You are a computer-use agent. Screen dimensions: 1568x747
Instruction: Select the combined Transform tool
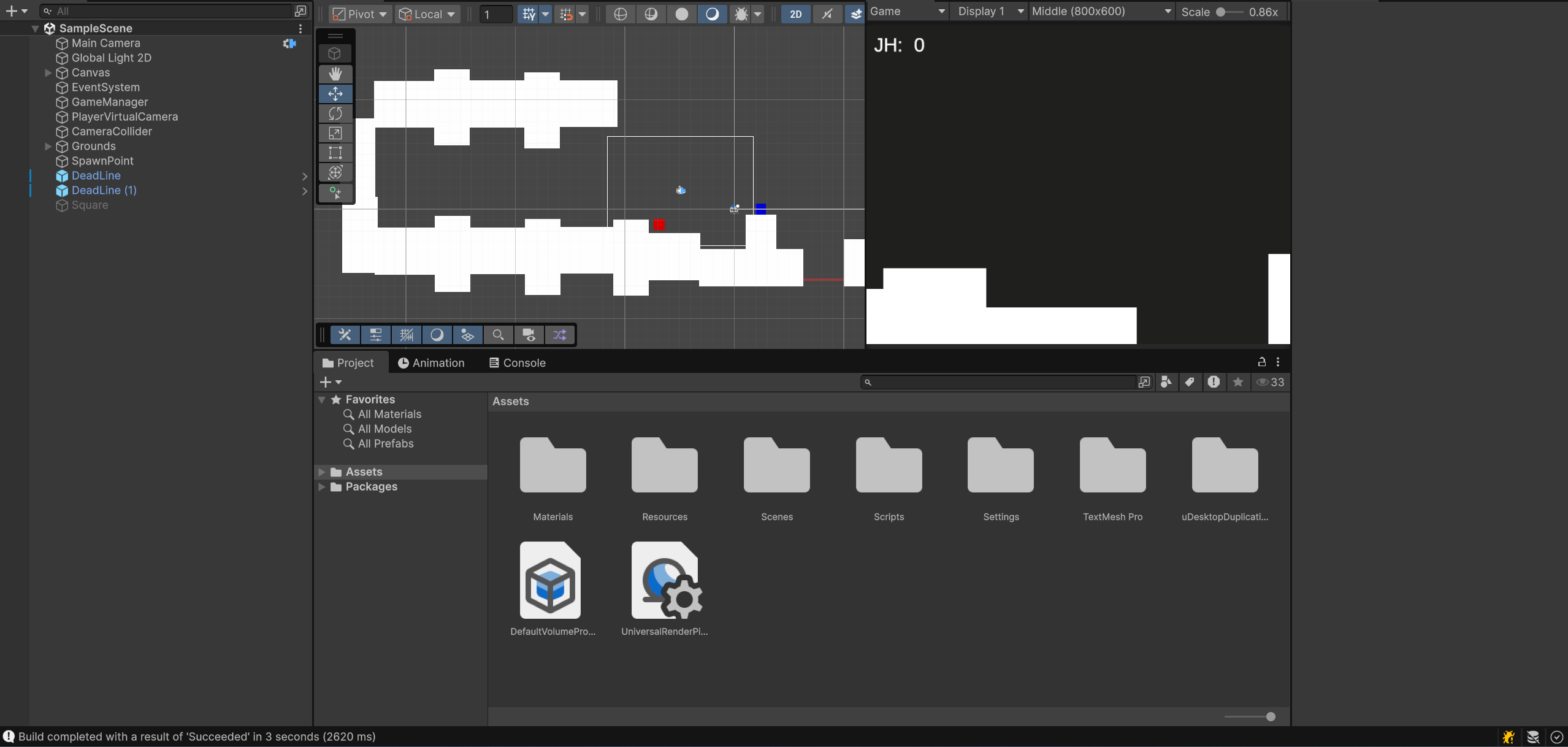click(335, 172)
